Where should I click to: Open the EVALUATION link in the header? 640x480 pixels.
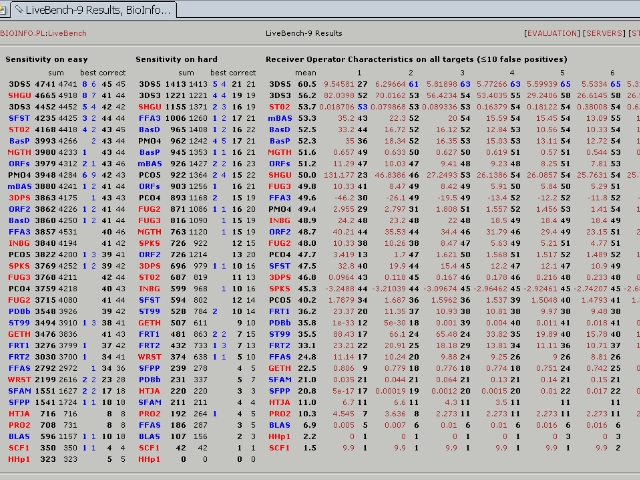[x=552, y=33]
